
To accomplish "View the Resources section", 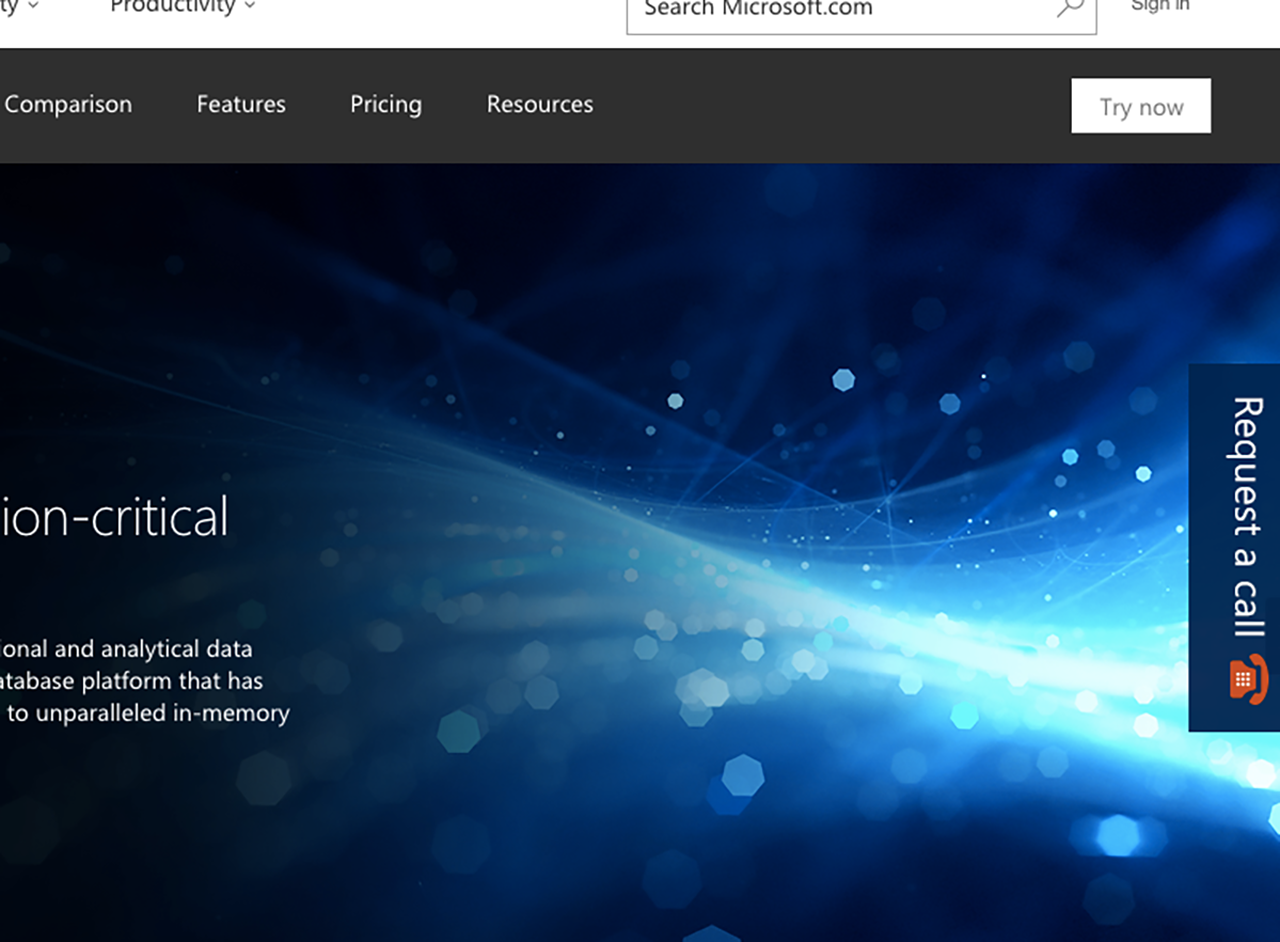I will (539, 104).
